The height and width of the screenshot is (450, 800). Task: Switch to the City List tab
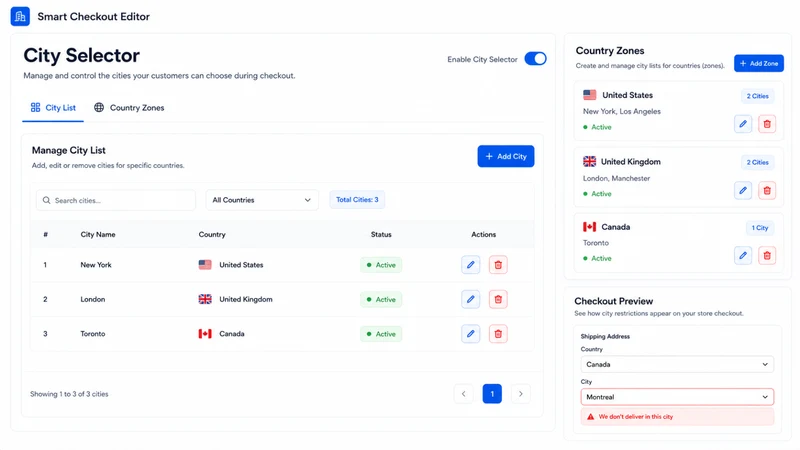(53, 108)
